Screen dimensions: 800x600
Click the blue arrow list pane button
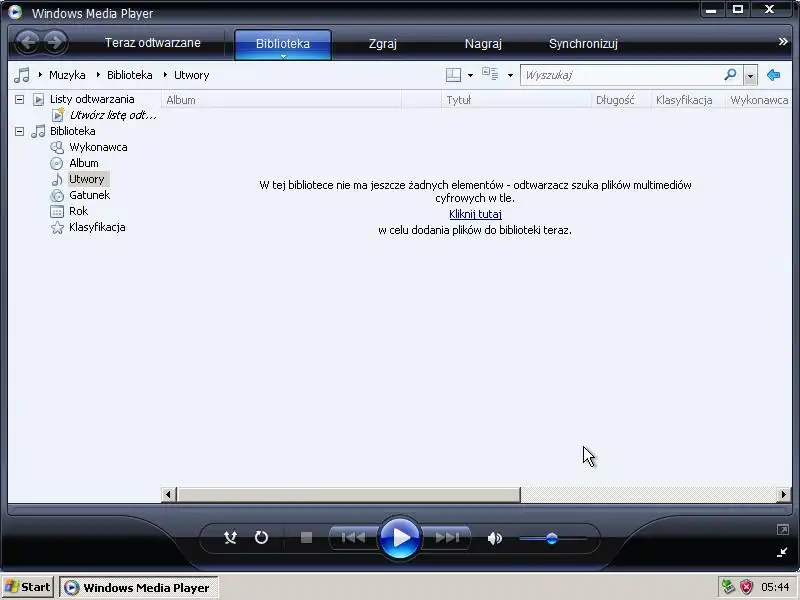click(773, 75)
